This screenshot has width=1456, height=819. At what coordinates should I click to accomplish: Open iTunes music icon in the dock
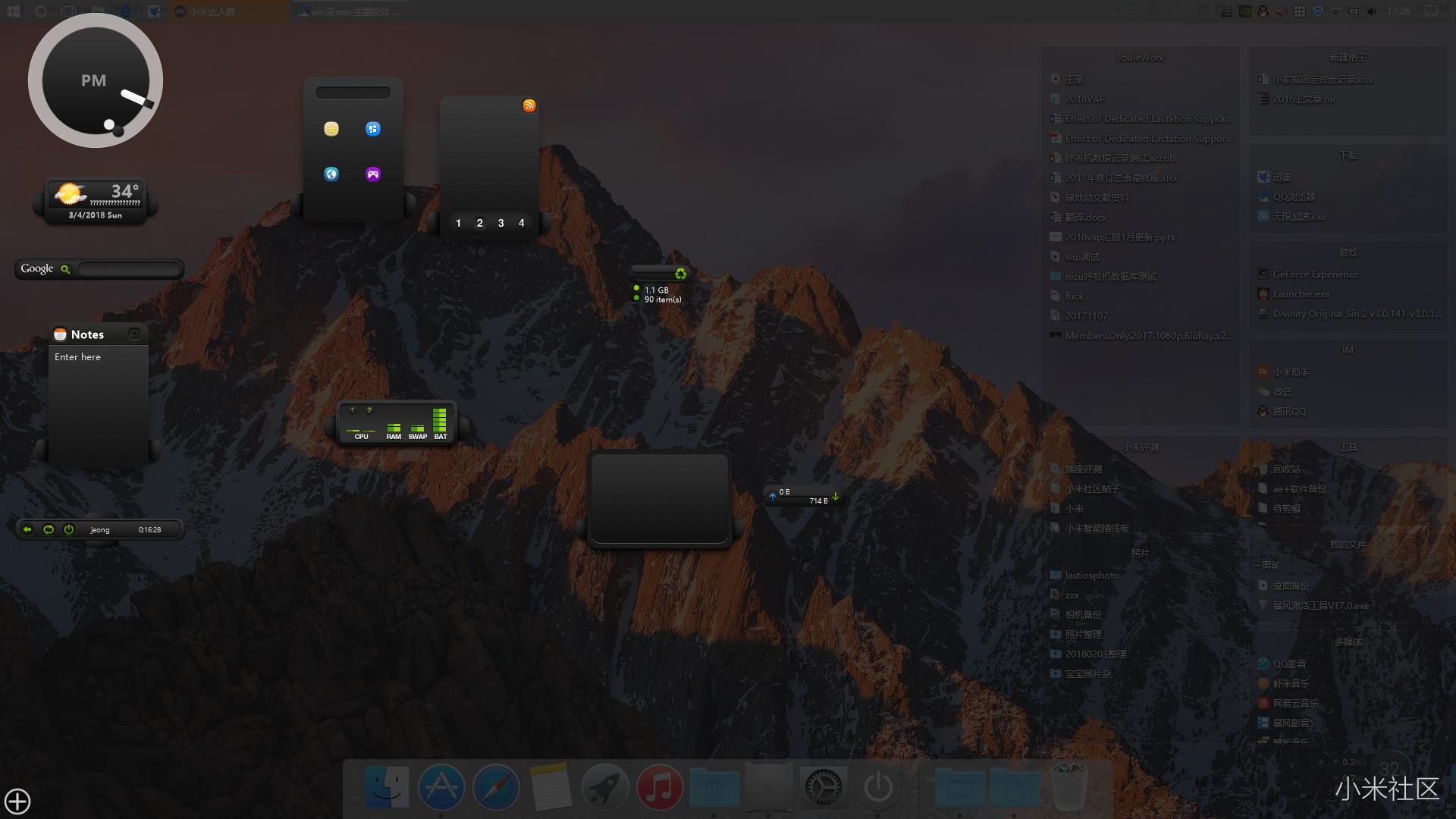pos(659,787)
